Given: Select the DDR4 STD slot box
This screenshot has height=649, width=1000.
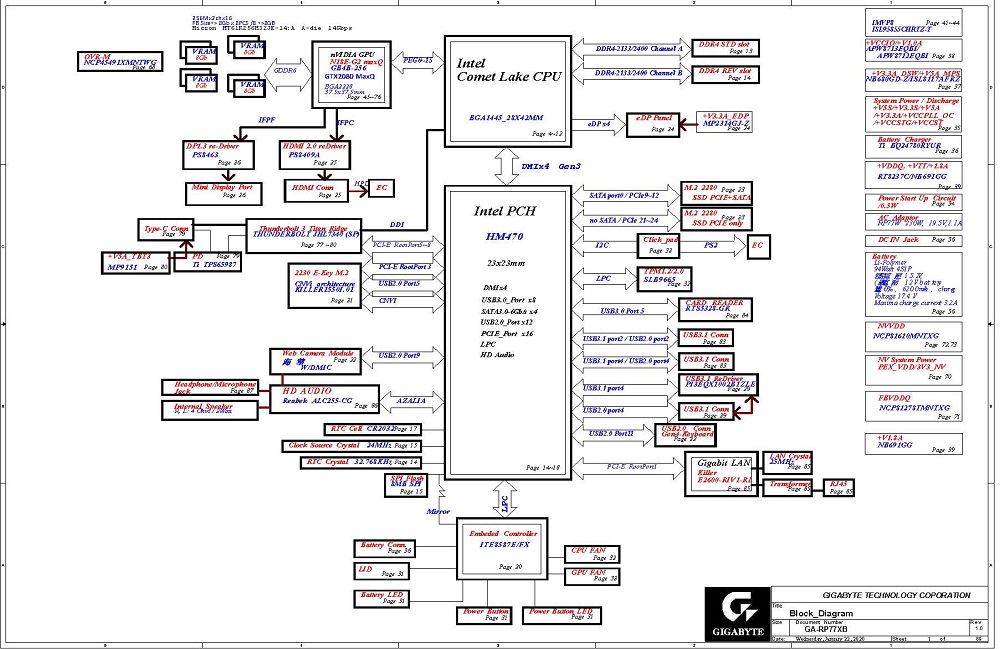Looking at the screenshot, I should 724,48.
